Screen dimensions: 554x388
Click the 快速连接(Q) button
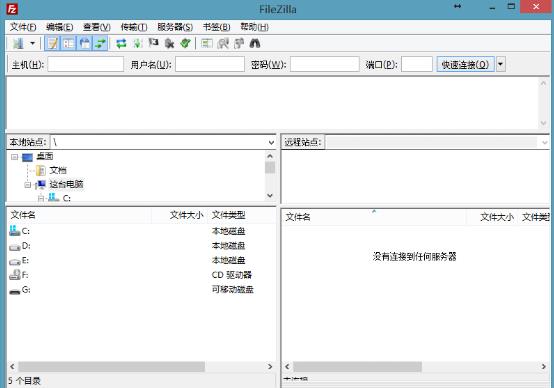click(x=465, y=64)
